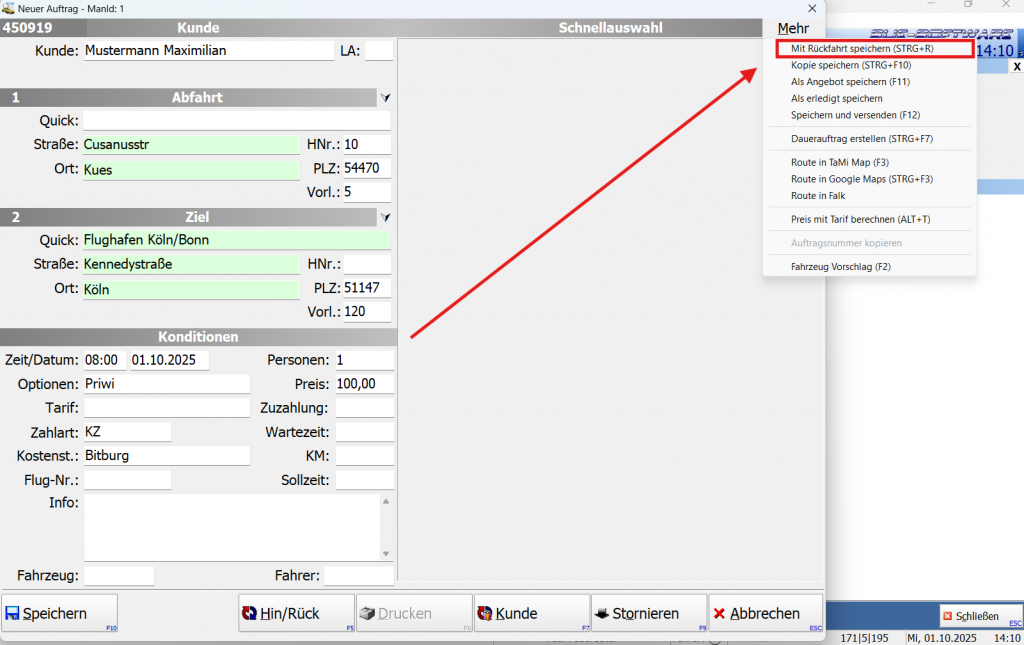1024x645 pixels.
Task: Expand the Ziel section arrow
Action: (386, 217)
